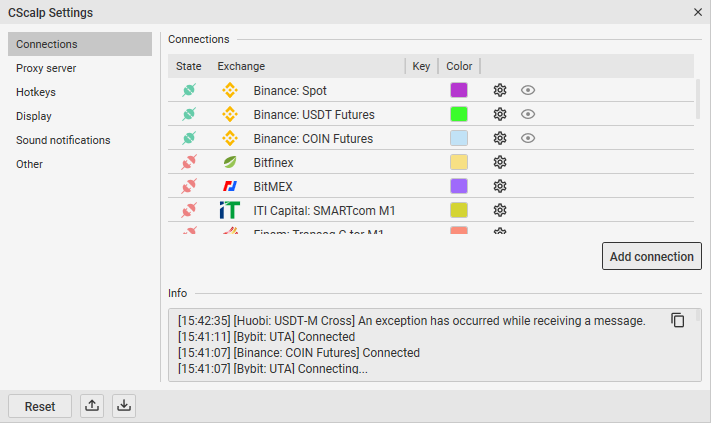Click the connections list vertical scrollbar

(x=697, y=100)
